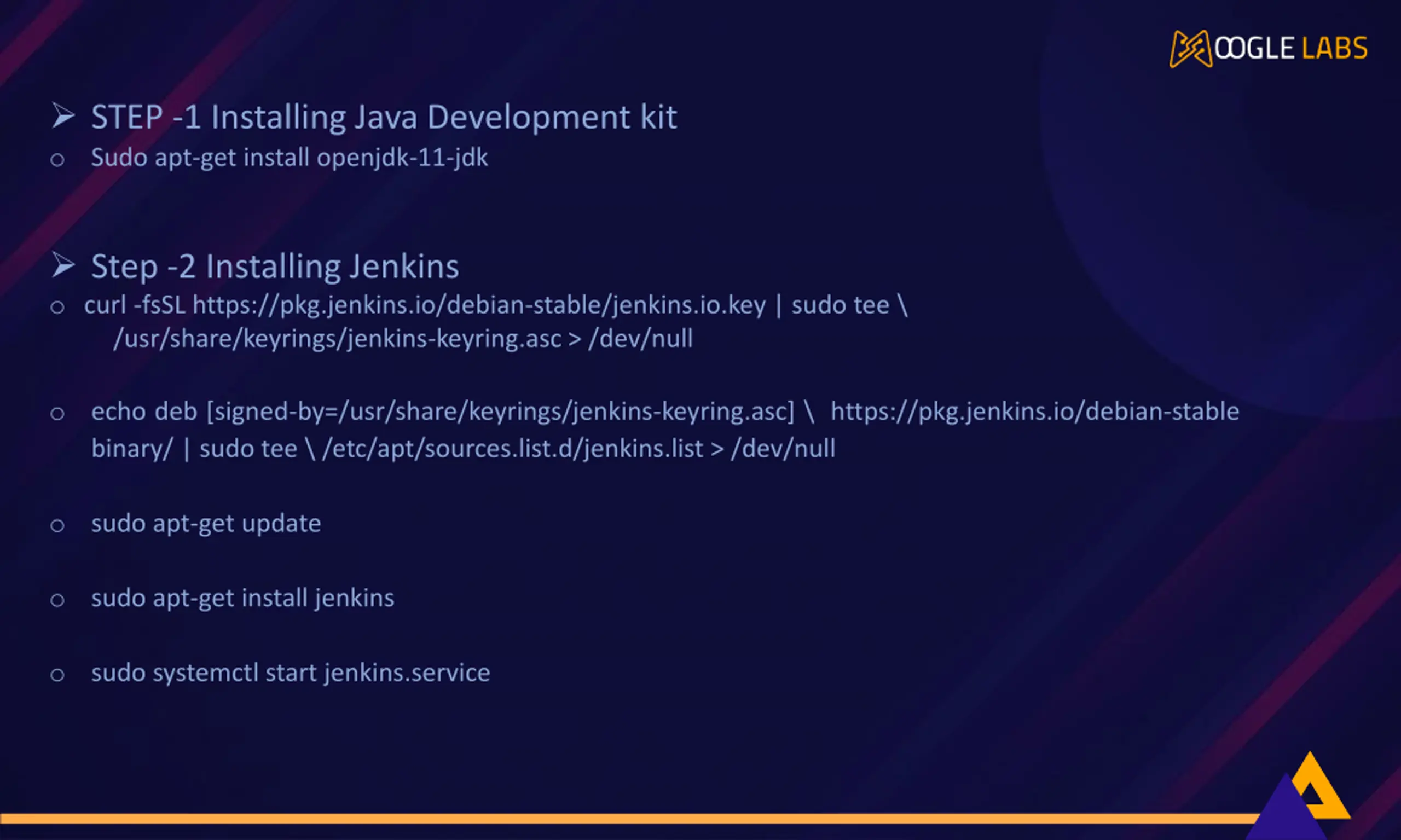
Task: Click the /usr/share/keyrings/jenkins-keyring.asc > /dev/null line
Action: (402, 339)
